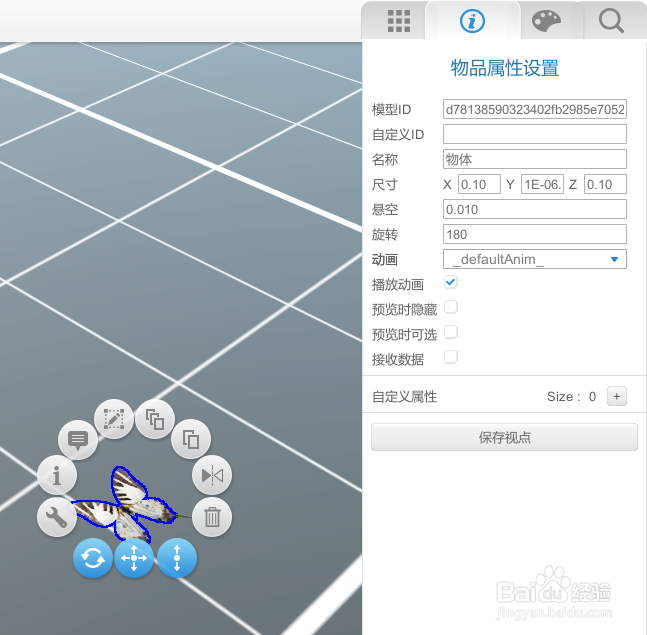The height and width of the screenshot is (635, 647).
Task: Open the color palette tab
Action: point(545,21)
